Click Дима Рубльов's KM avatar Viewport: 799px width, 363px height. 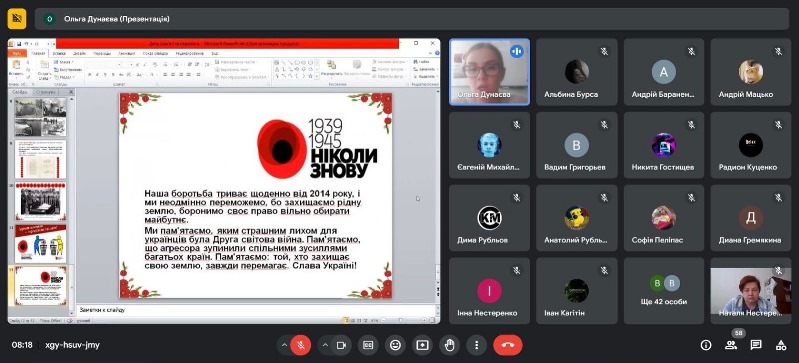pos(489,218)
